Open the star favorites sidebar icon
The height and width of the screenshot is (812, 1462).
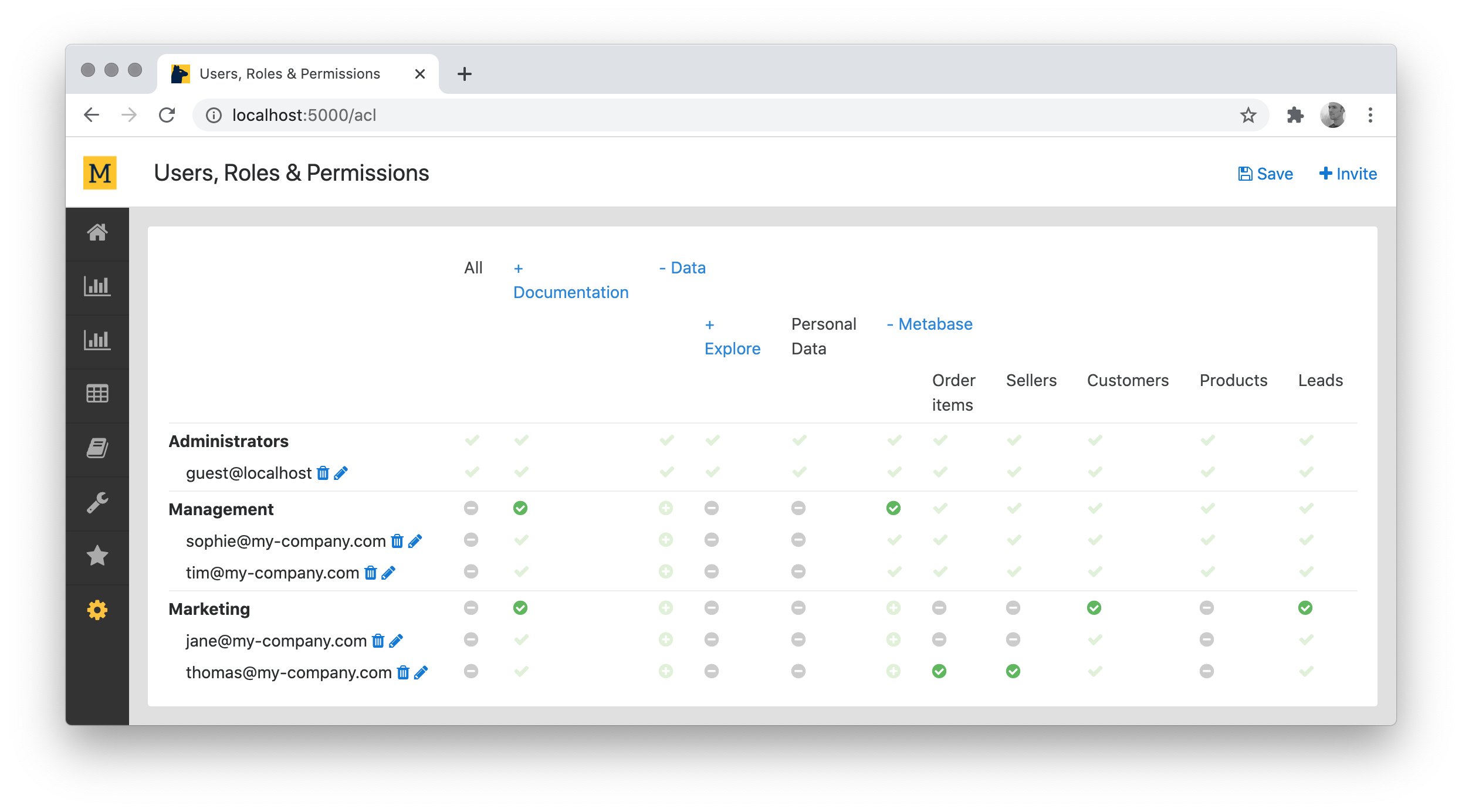(x=97, y=556)
